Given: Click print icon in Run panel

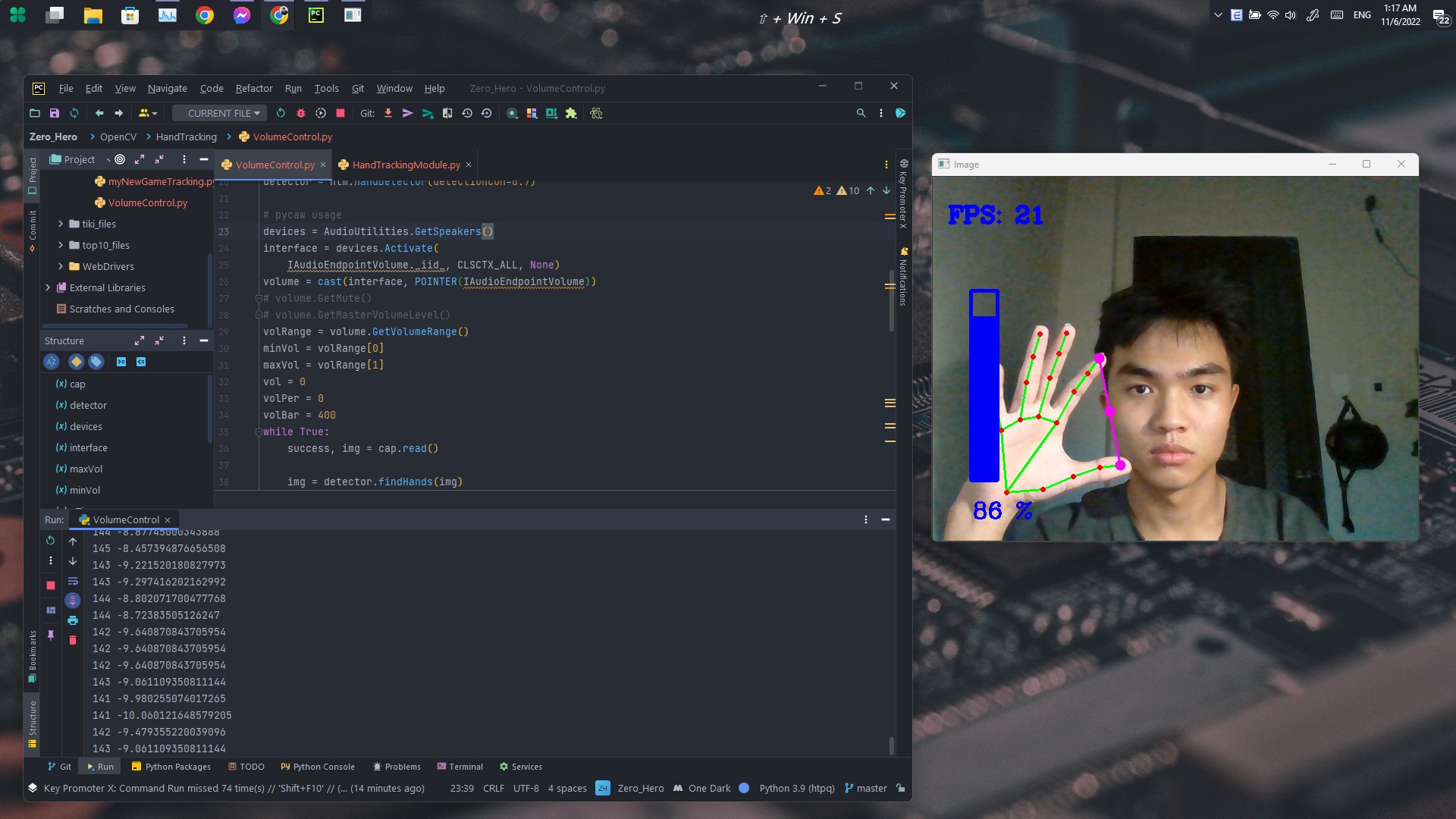Looking at the screenshot, I should click(73, 620).
